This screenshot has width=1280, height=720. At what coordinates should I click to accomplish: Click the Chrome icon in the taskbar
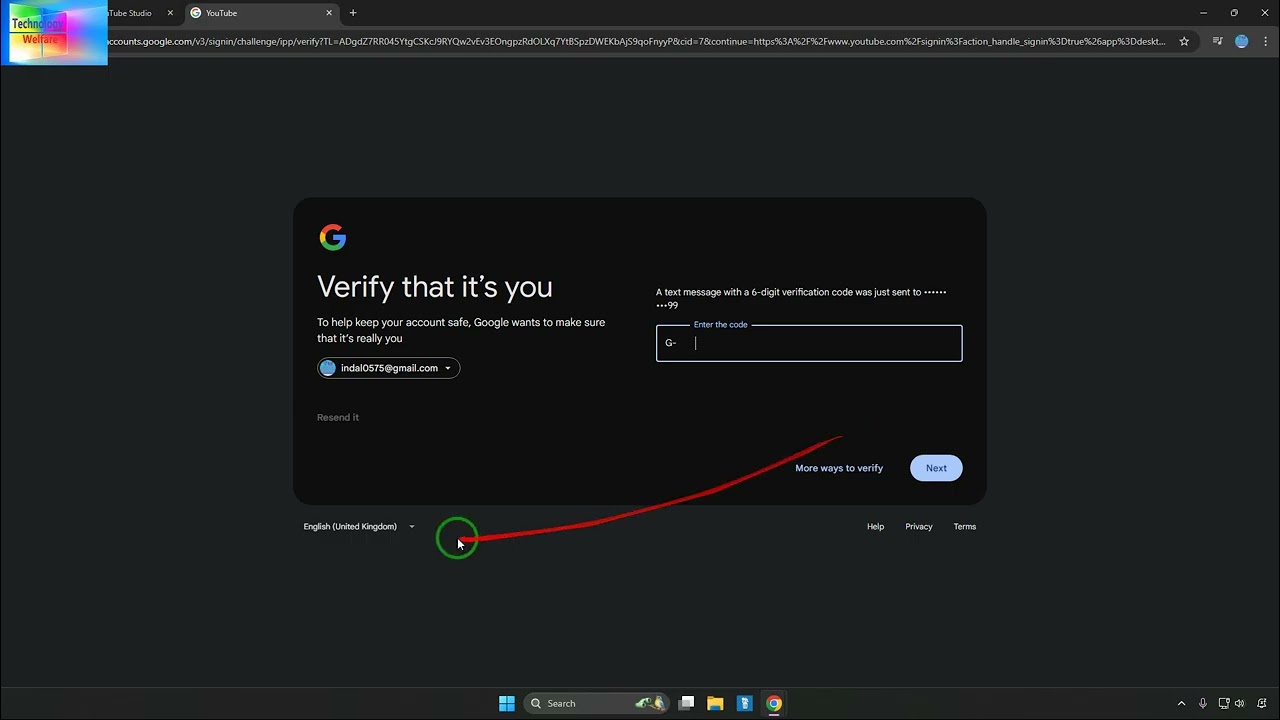click(773, 703)
